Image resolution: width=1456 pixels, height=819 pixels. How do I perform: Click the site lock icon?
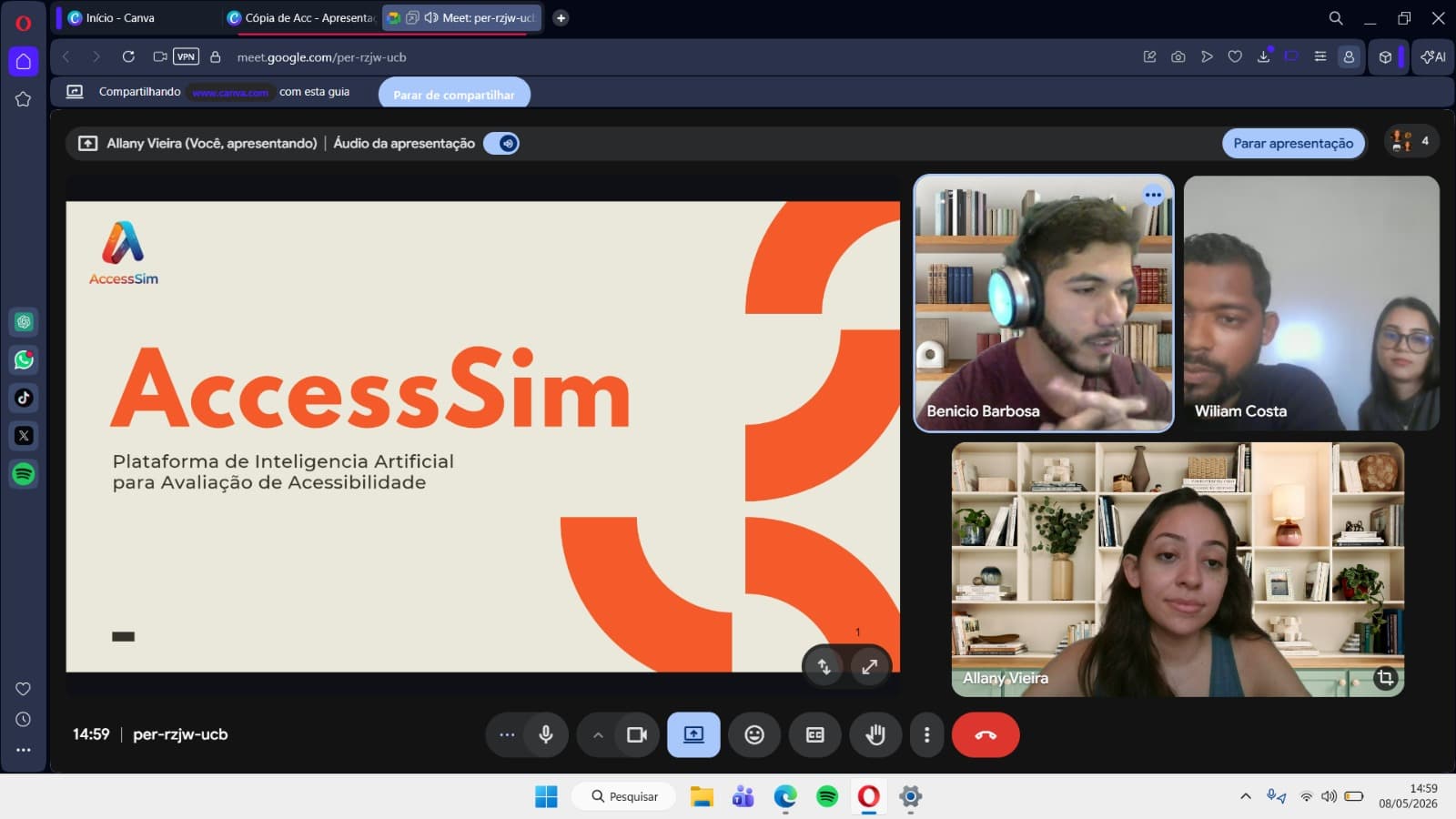(x=216, y=56)
